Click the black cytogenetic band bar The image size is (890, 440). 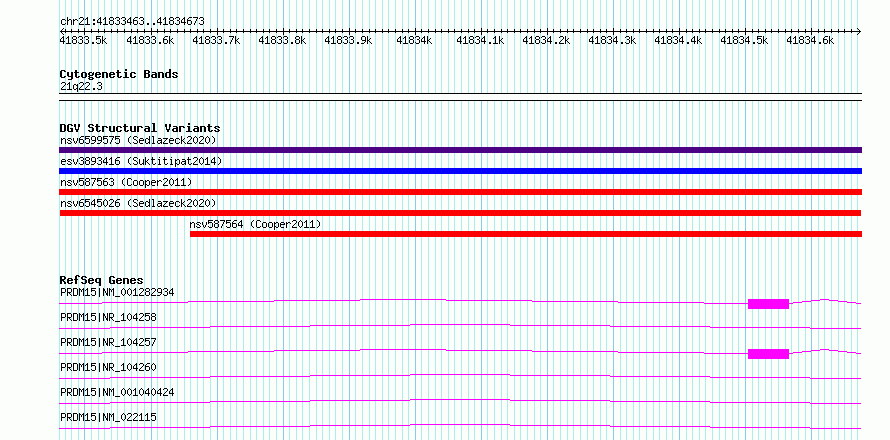click(460, 97)
